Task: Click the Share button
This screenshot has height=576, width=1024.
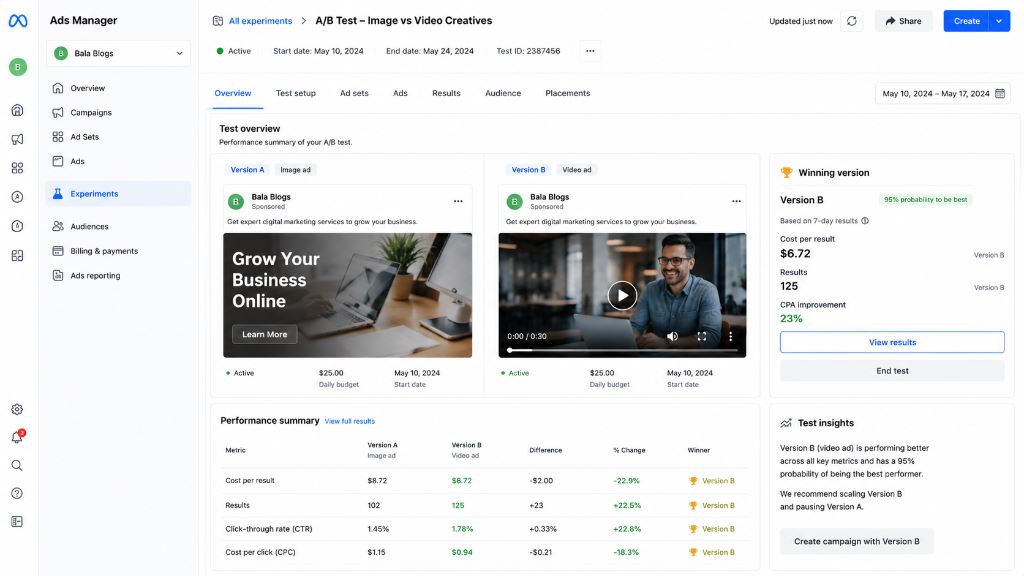Action: tap(903, 21)
